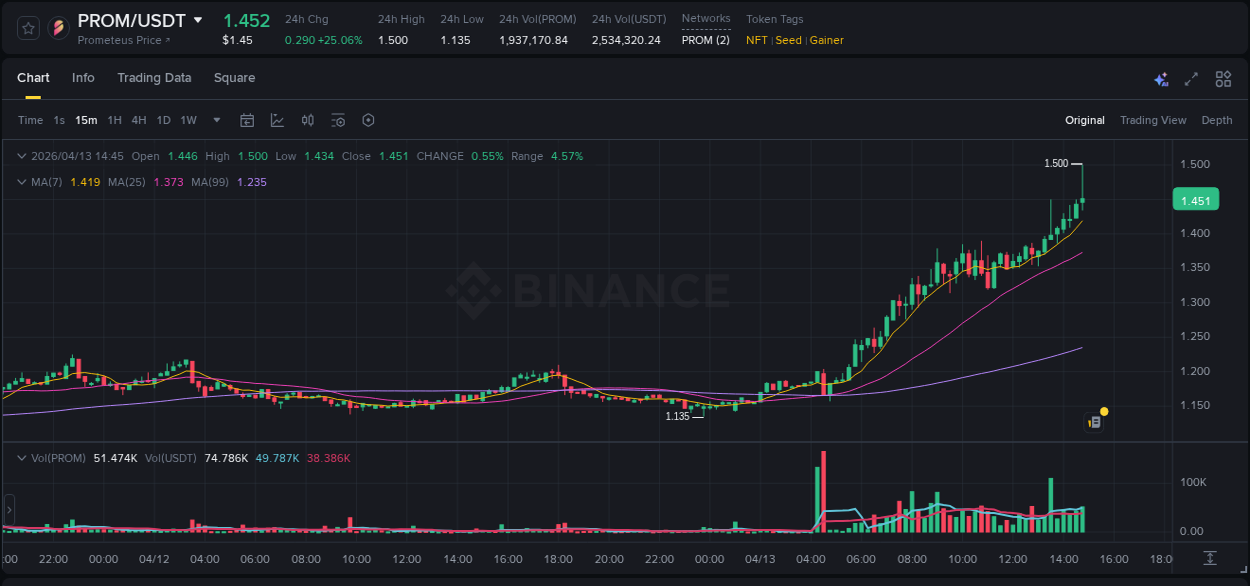Viewport: 1250px width, 586px height.
Task: Open the layout grid icon top right
Action: (x=1222, y=79)
